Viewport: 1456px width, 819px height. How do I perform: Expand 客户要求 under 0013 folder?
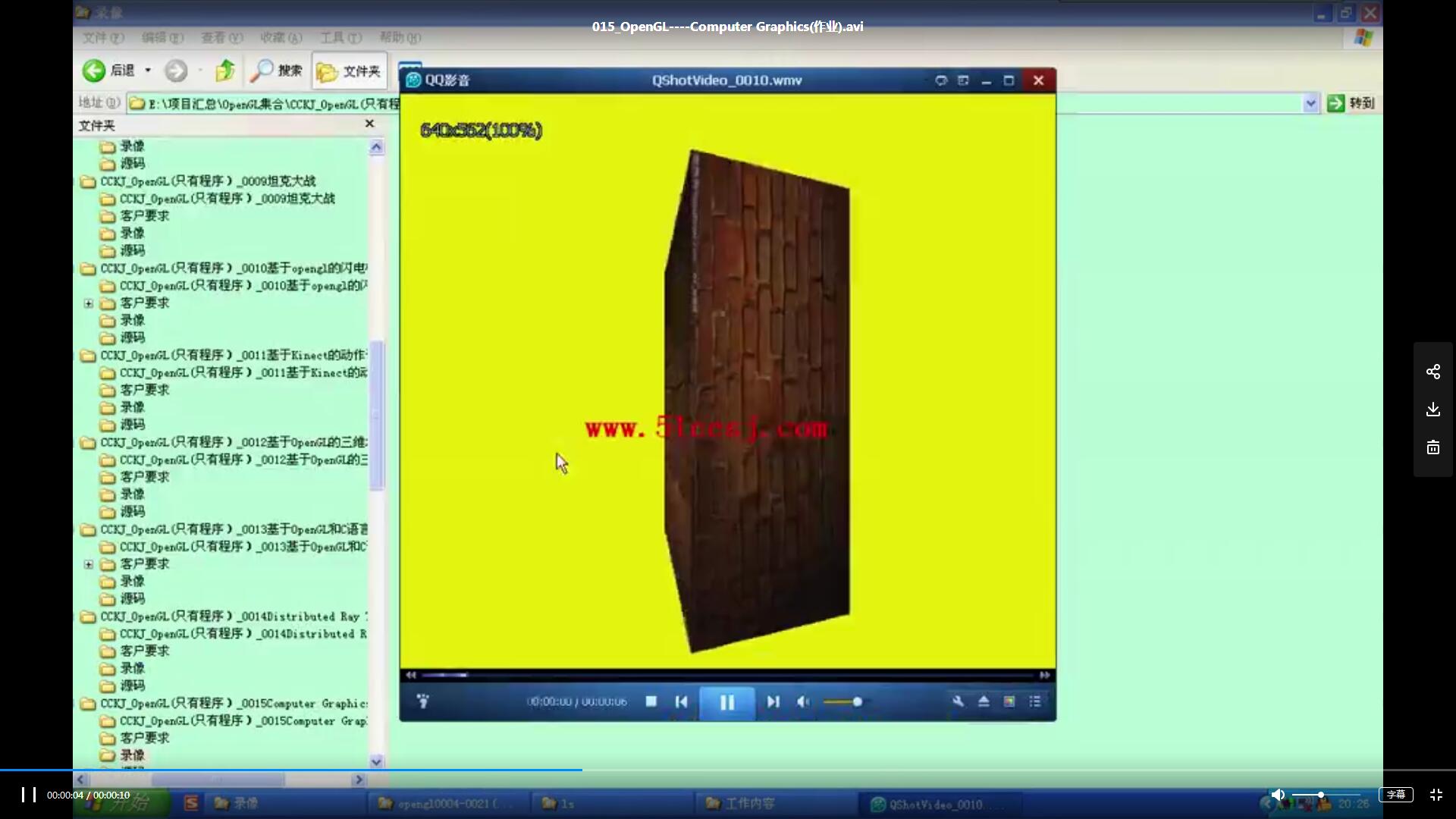89,564
